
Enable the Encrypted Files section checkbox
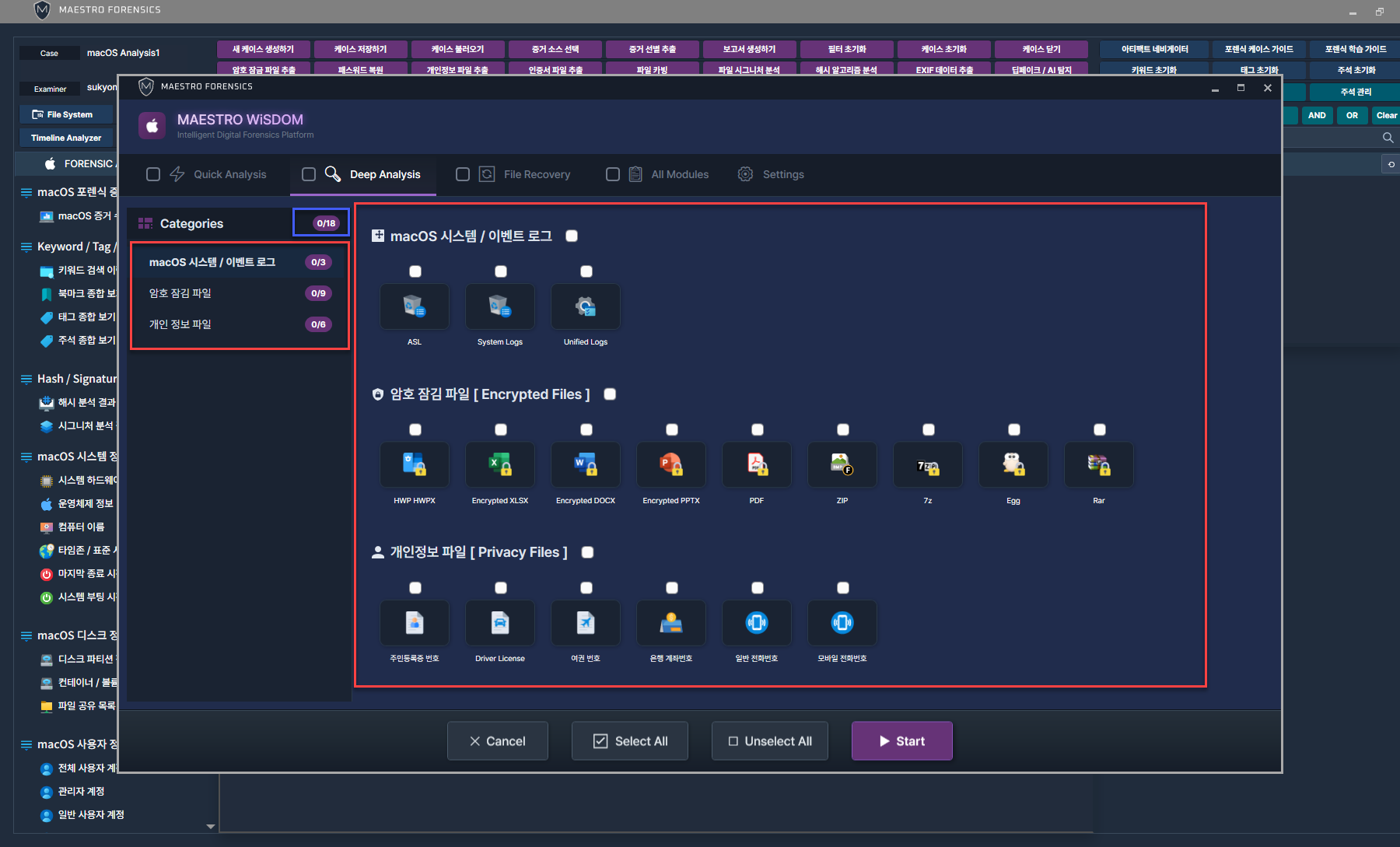[611, 394]
